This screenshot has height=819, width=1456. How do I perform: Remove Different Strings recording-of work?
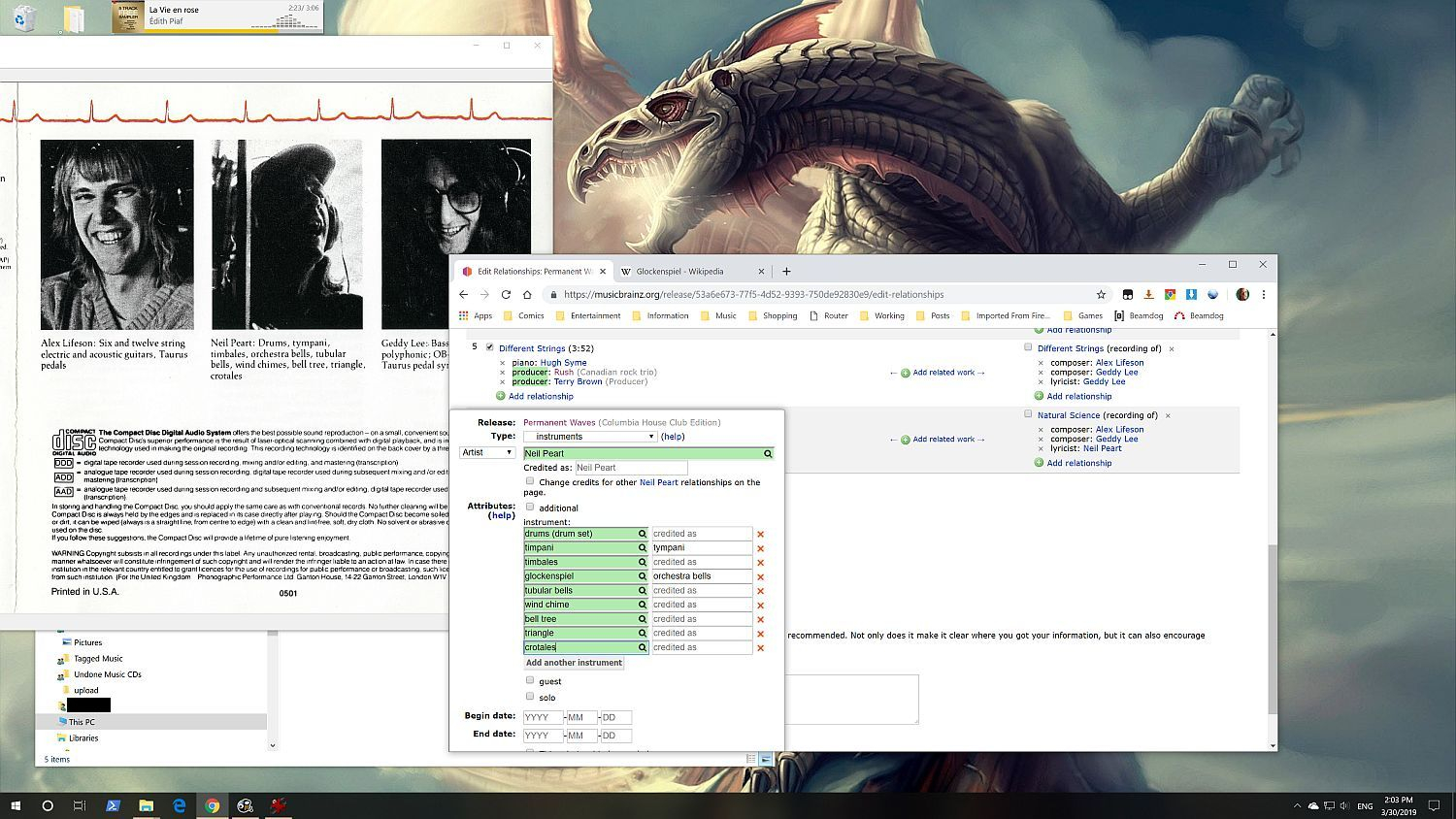coord(1172,348)
